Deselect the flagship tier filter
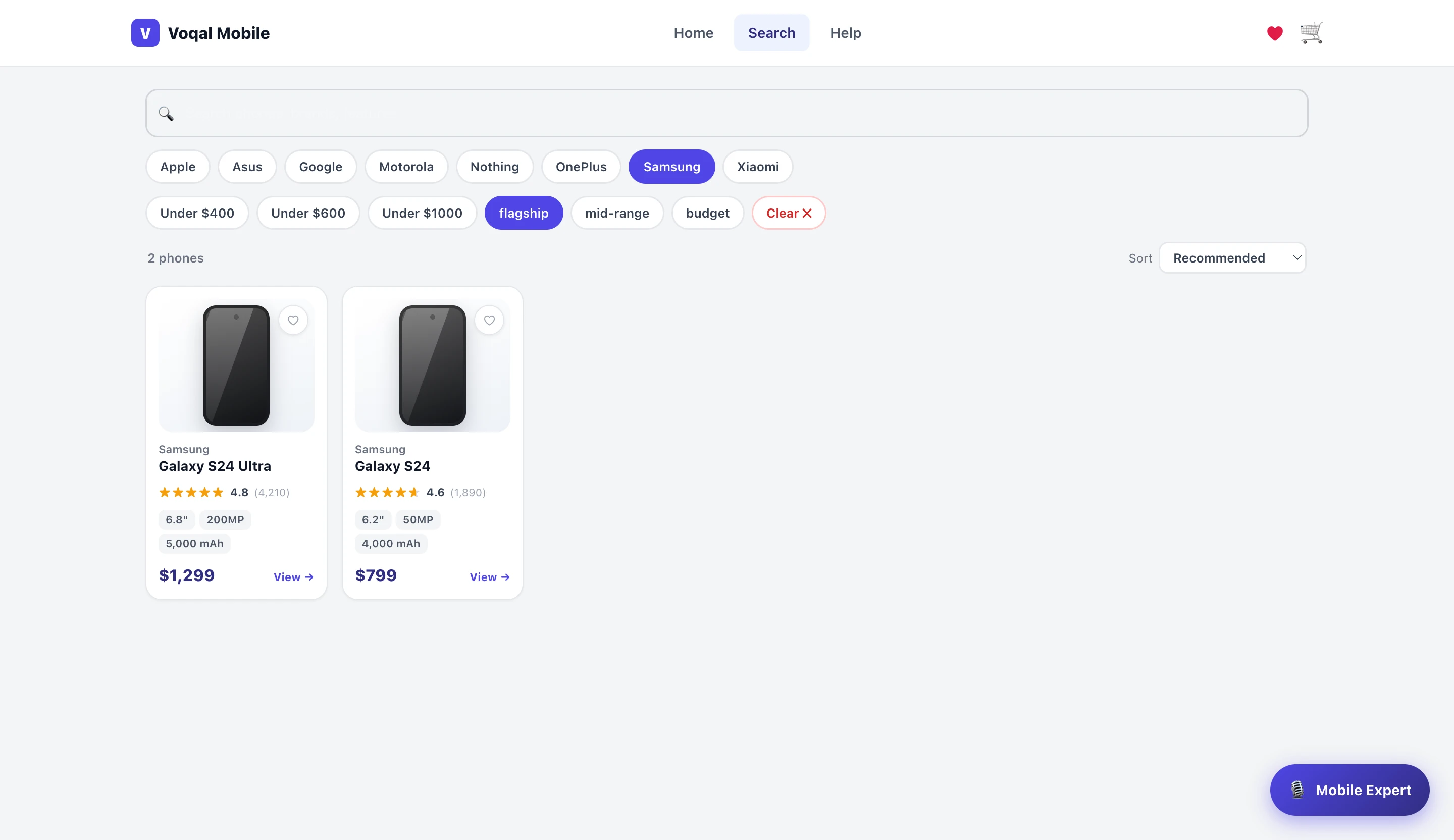1454x840 pixels. pos(524,213)
